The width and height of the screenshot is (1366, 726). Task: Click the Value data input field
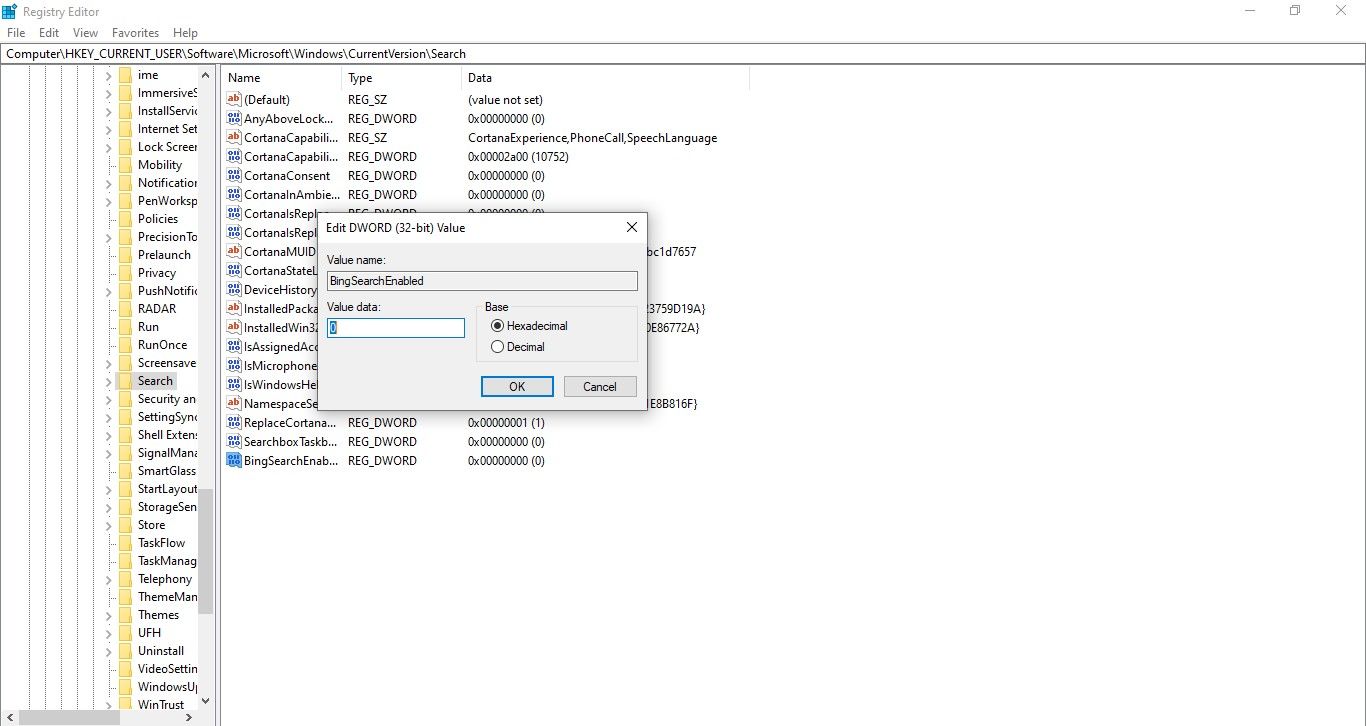click(396, 328)
